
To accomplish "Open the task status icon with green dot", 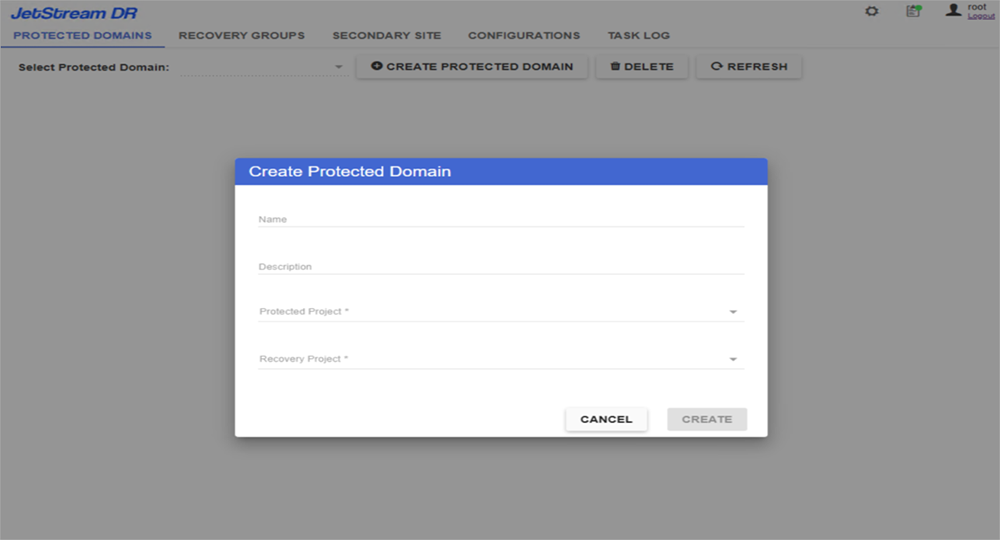I will (912, 11).
